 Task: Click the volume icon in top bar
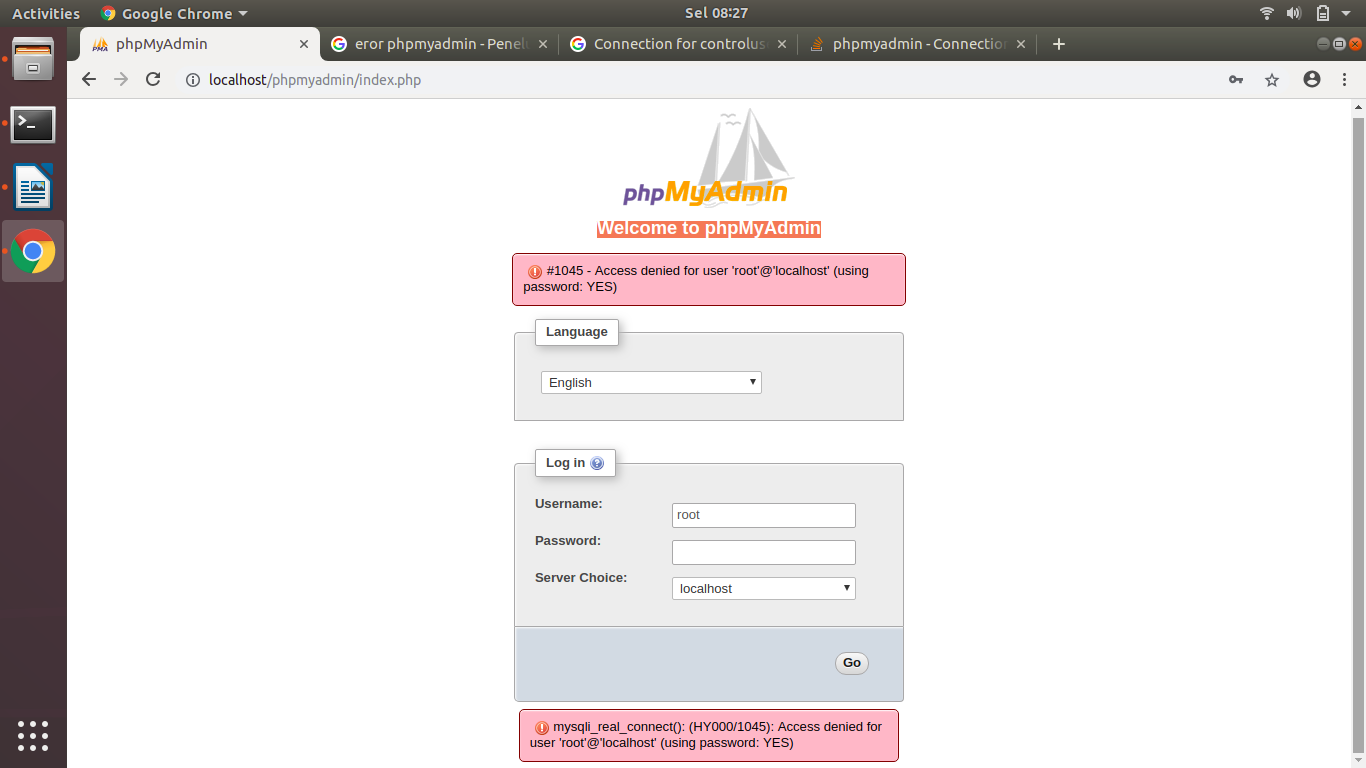tap(1294, 13)
